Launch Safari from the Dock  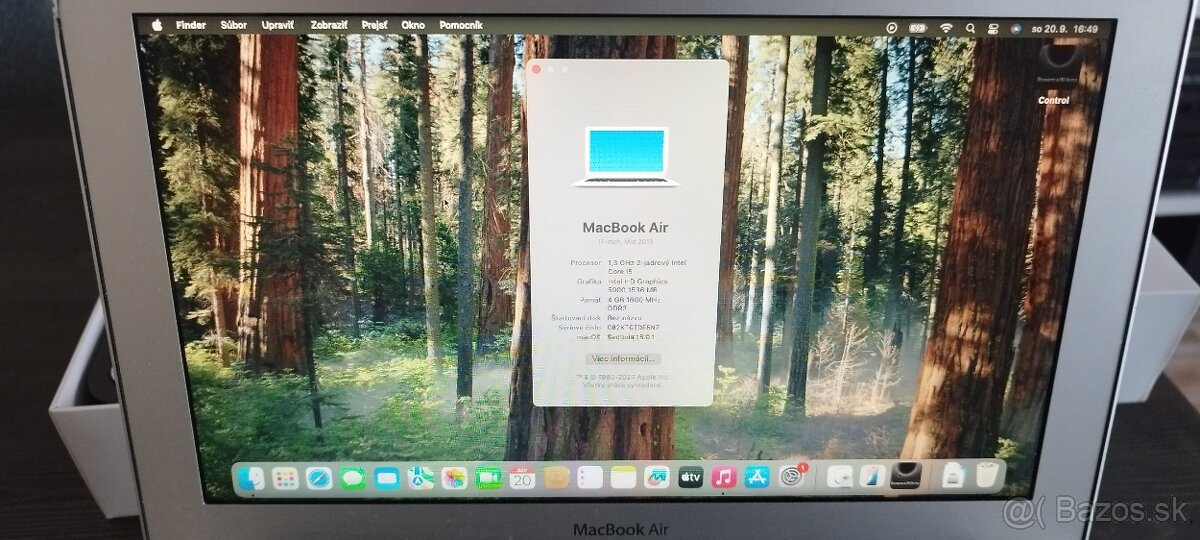pyautogui.click(x=319, y=478)
